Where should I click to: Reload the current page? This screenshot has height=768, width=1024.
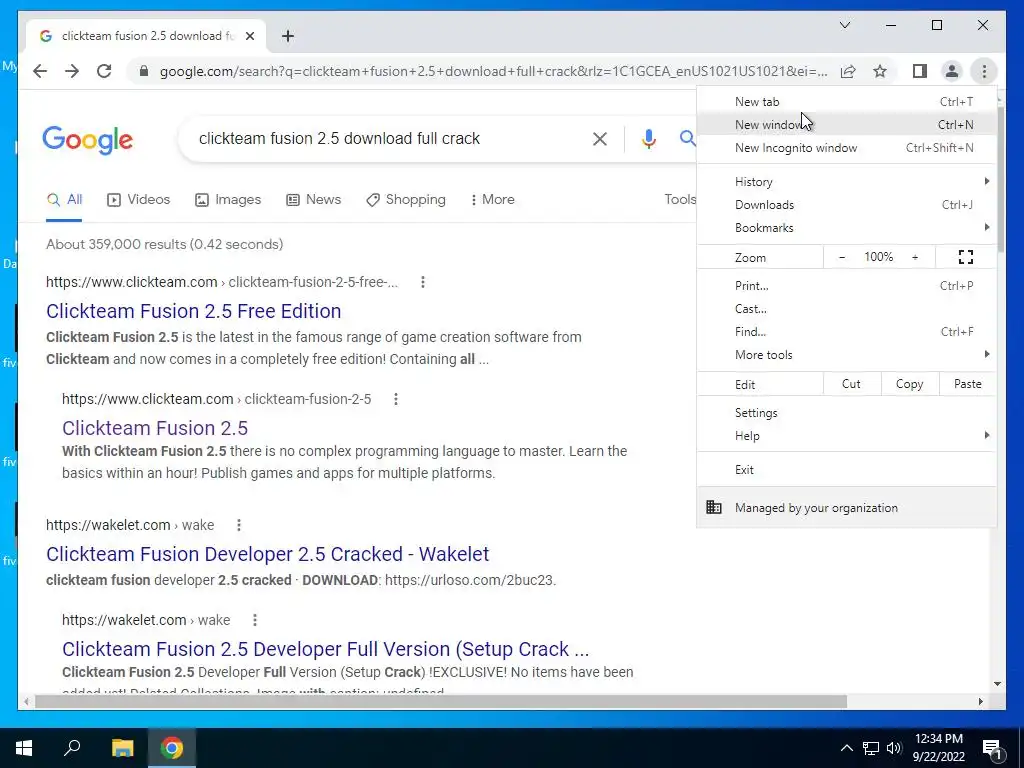pyautogui.click(x=104, y=71)
